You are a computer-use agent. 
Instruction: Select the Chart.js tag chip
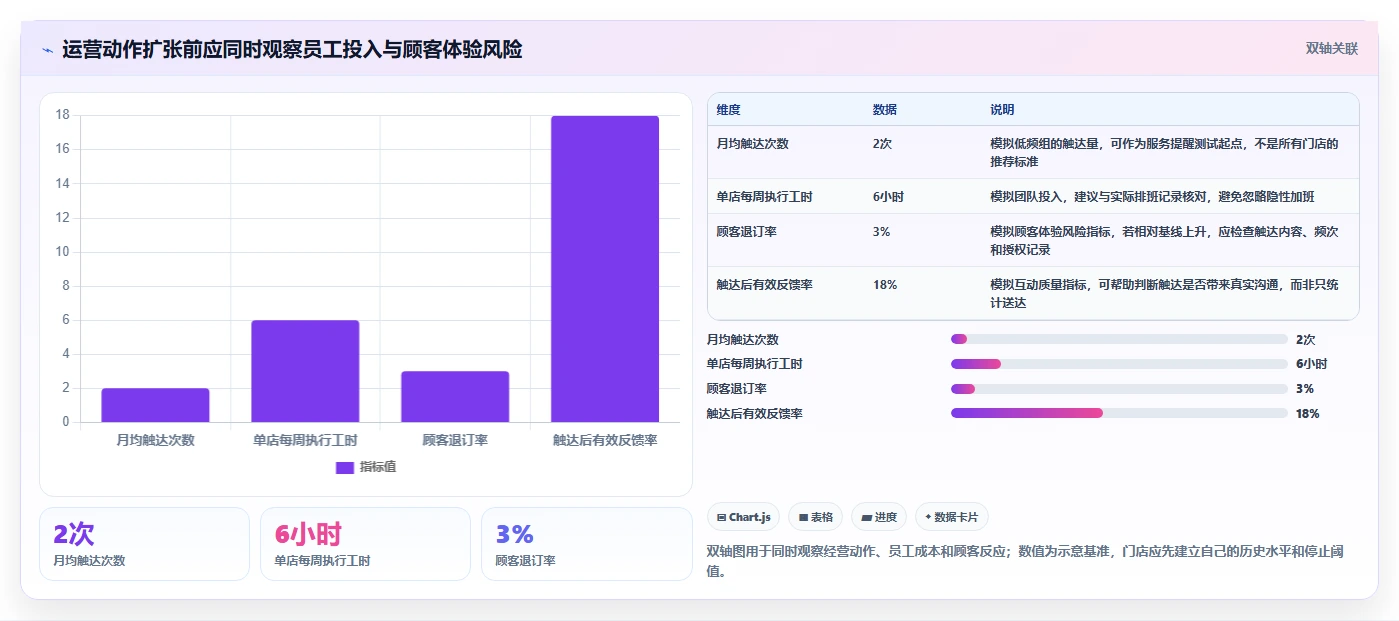[743, 517]
